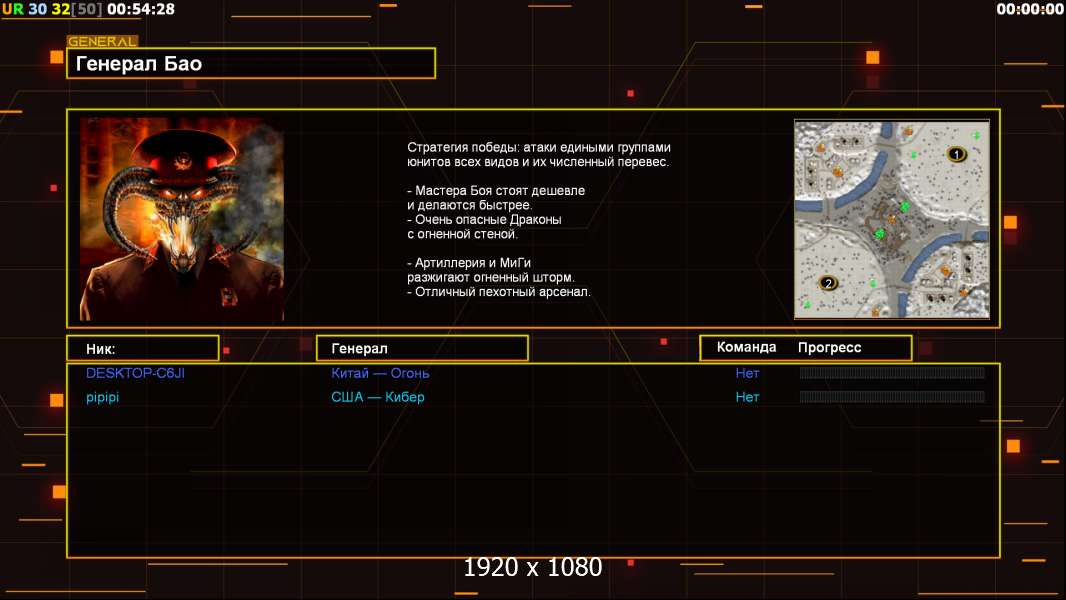1066x600 pixels.
Task: Click the 'GENERAL' label tag
Action: coord(102,41)
